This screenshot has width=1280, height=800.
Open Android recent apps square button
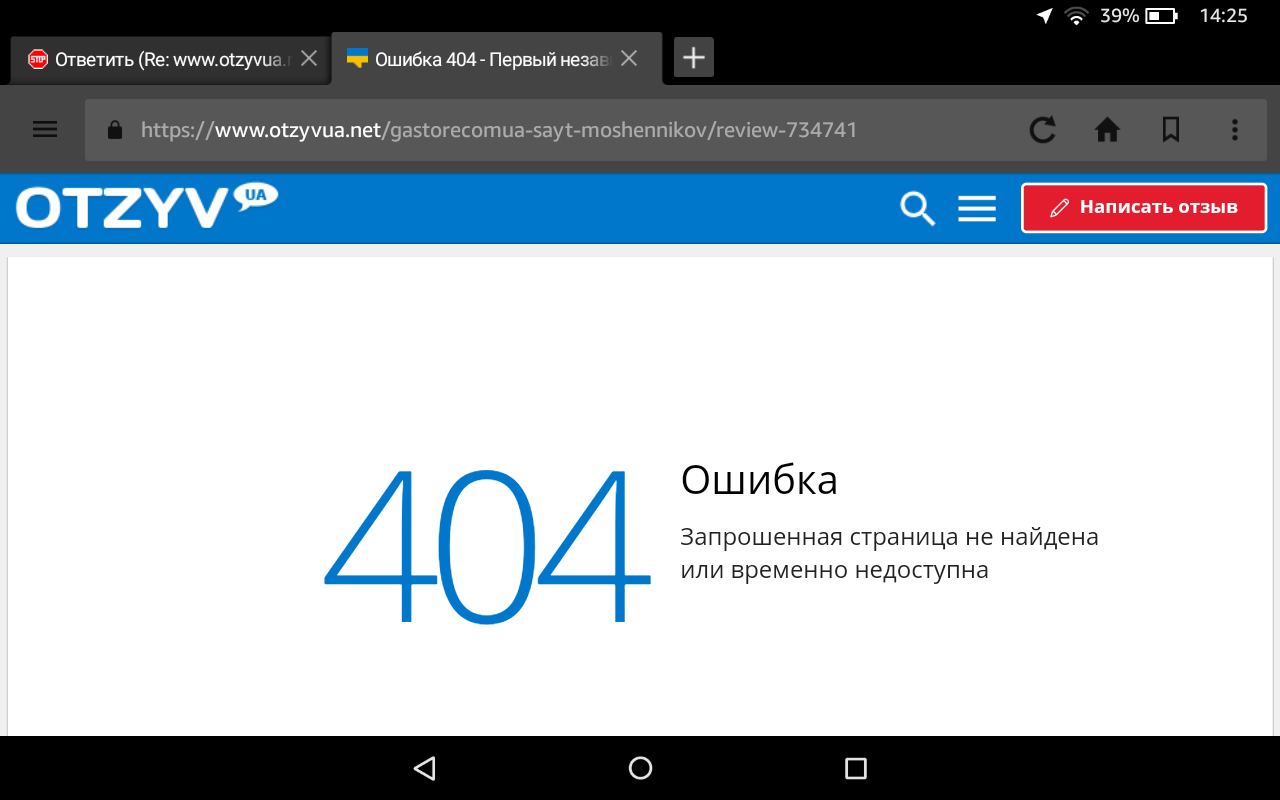coord(855,768)
